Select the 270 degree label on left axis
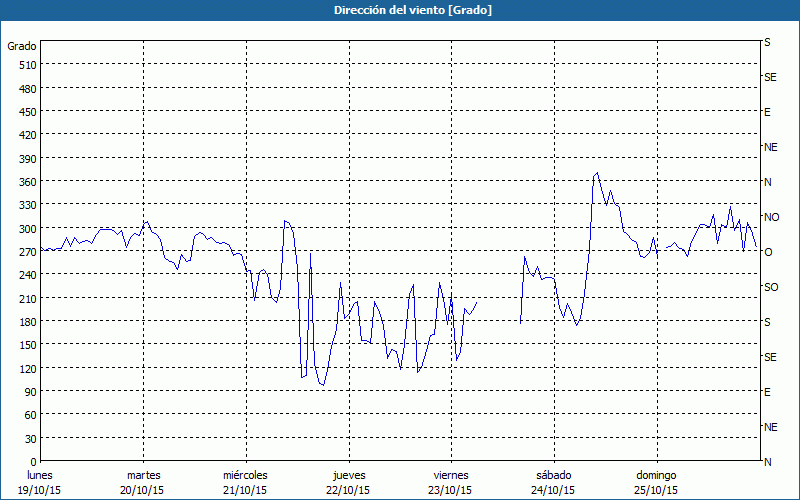Screen dimensions: 800x500 point(26,251)
